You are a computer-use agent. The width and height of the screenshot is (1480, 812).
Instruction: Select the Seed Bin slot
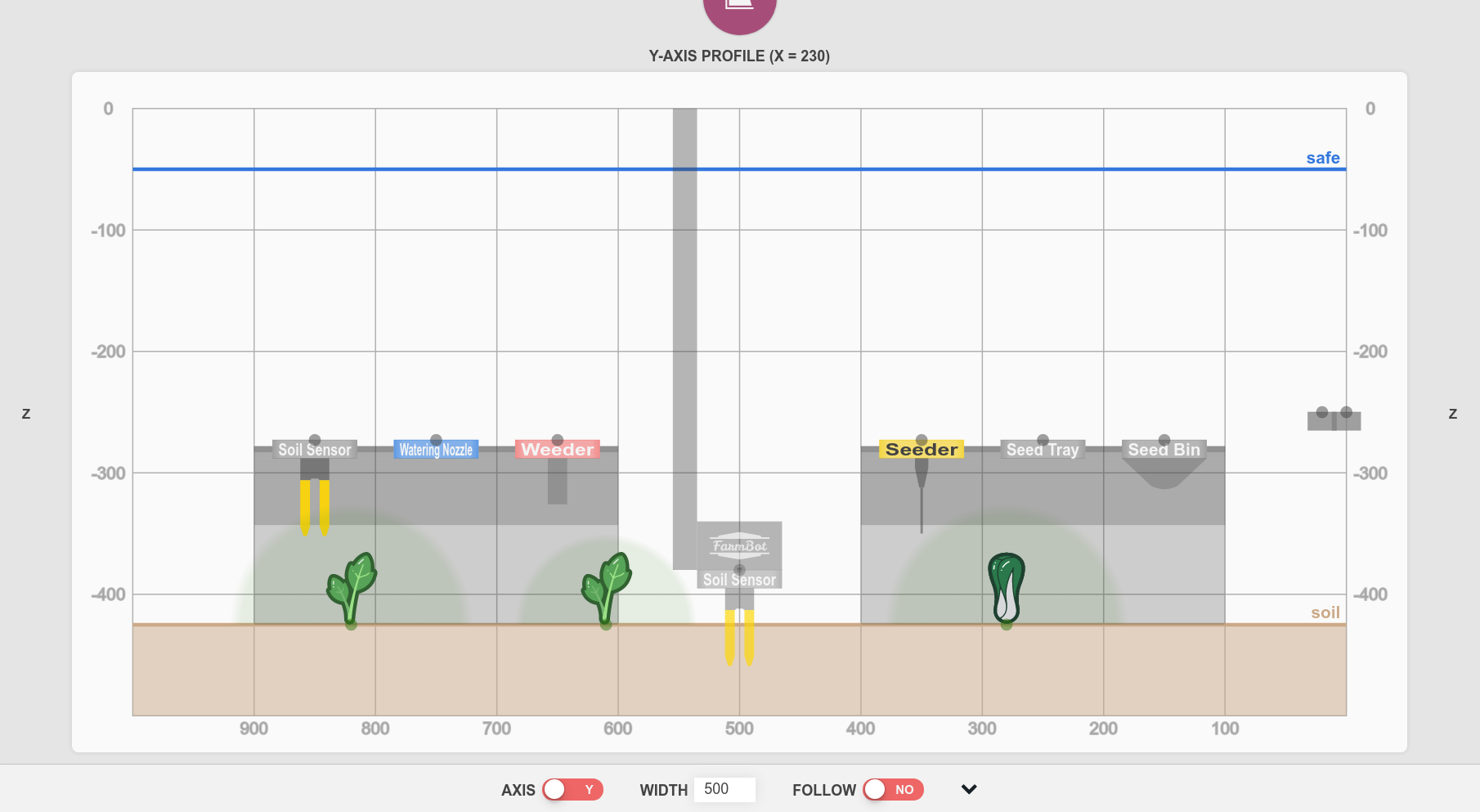coord(1164,449)
